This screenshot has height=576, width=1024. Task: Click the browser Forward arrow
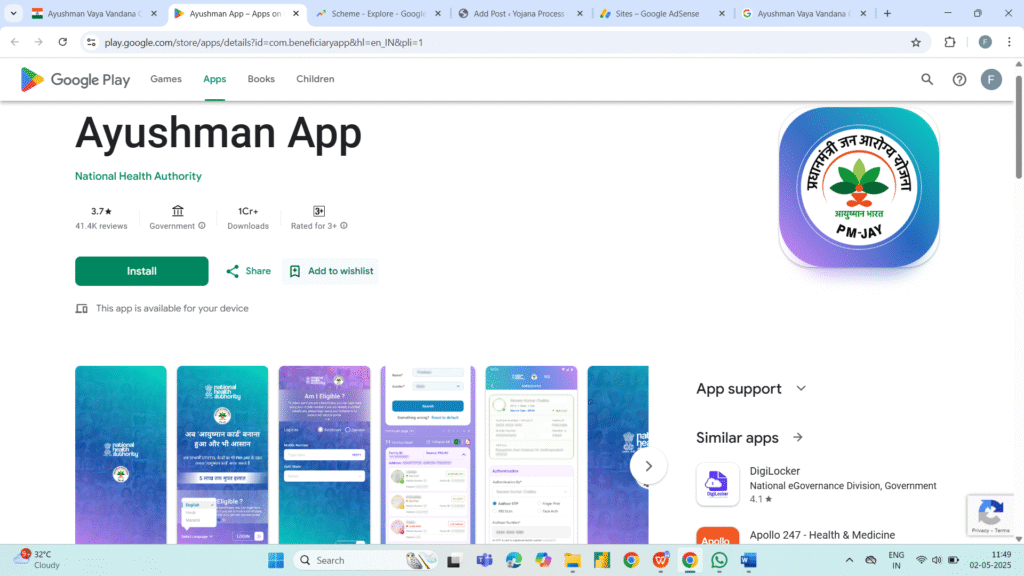coord(39,42)
